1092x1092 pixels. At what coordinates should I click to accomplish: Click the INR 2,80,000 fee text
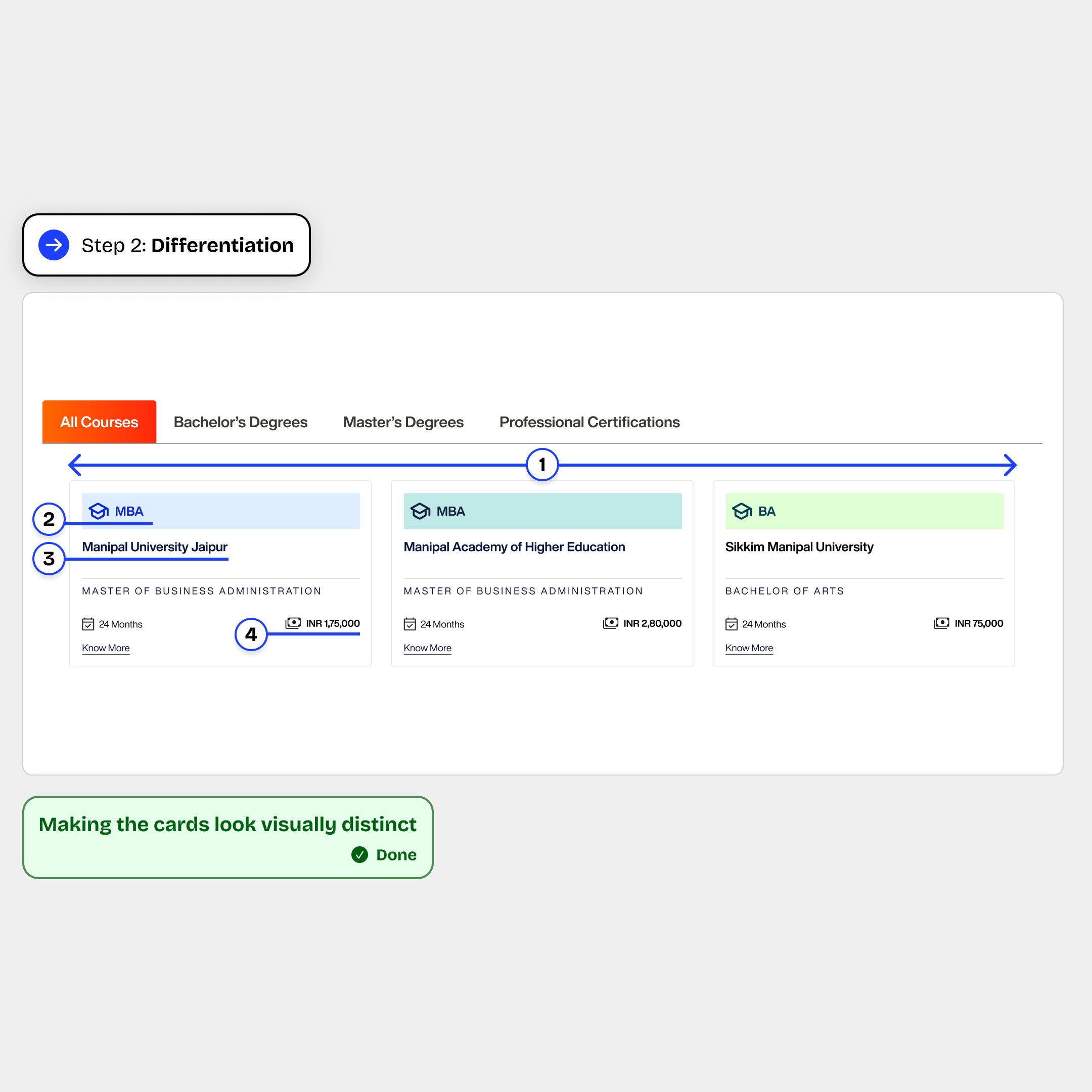pyautogui.click(x=652, y=623)
